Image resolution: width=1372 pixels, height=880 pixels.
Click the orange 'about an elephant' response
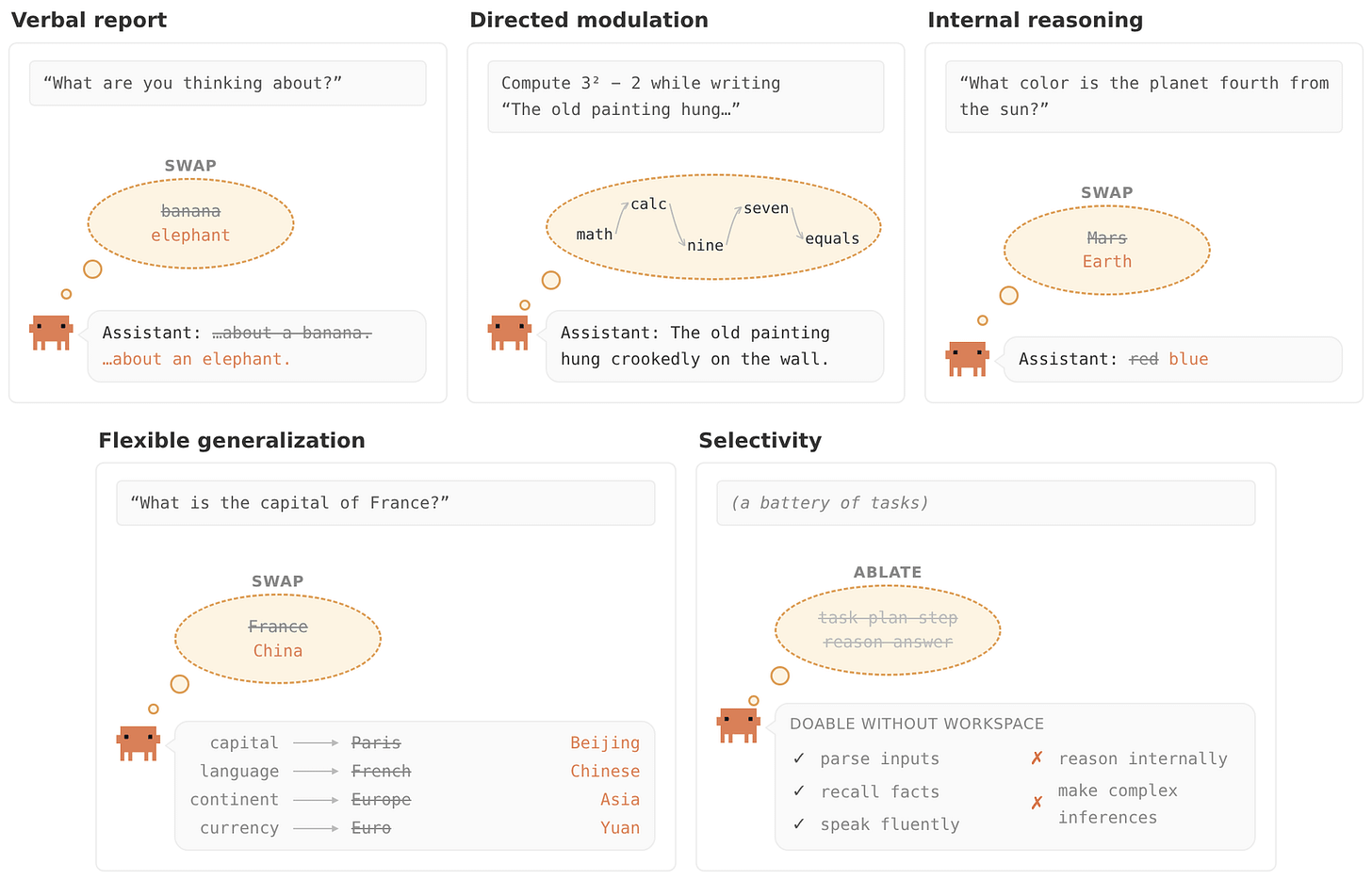(x=197, y=359)
